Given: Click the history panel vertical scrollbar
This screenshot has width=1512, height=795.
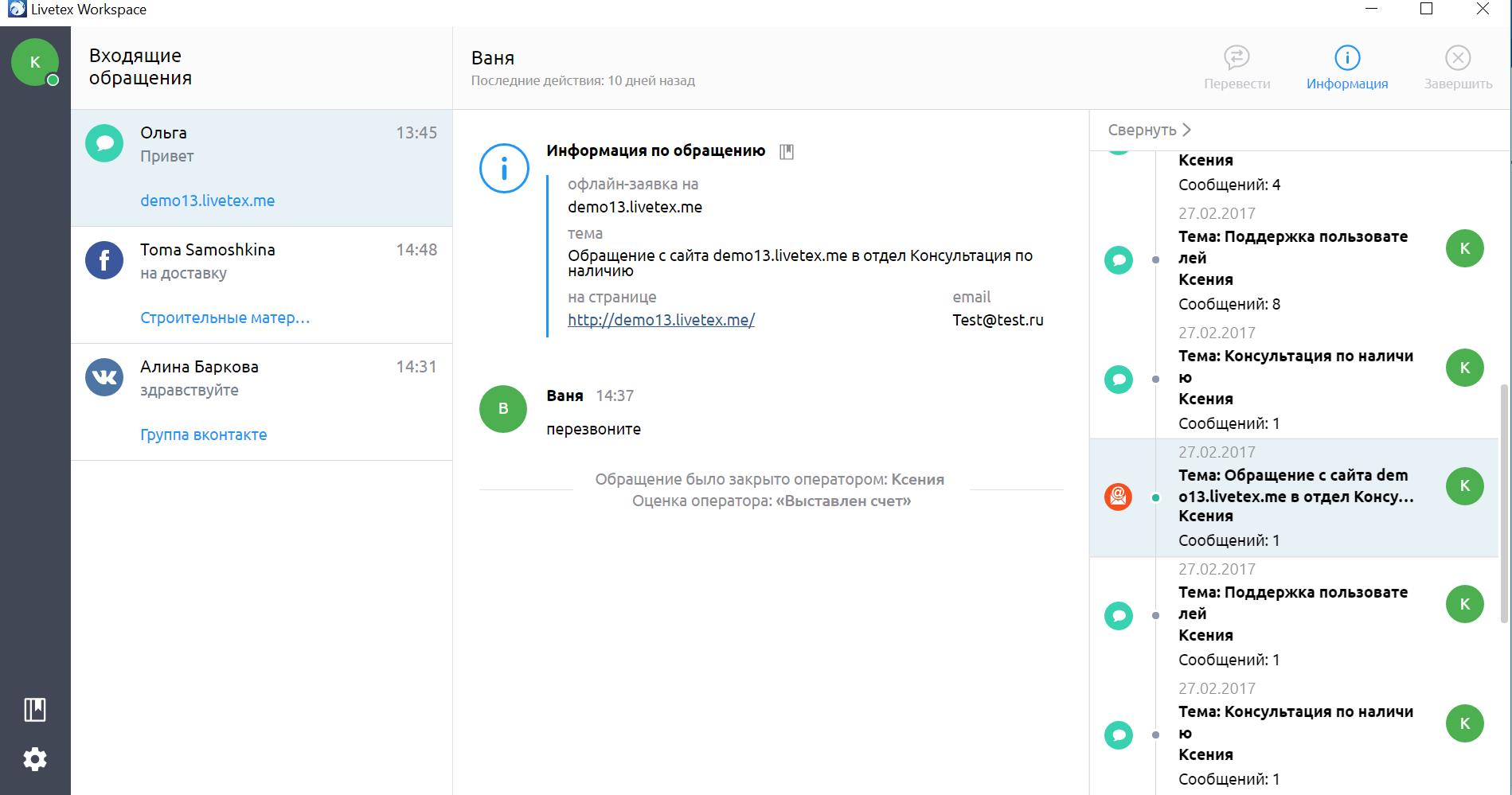Looking at the screenshot, I should 1504,503.
